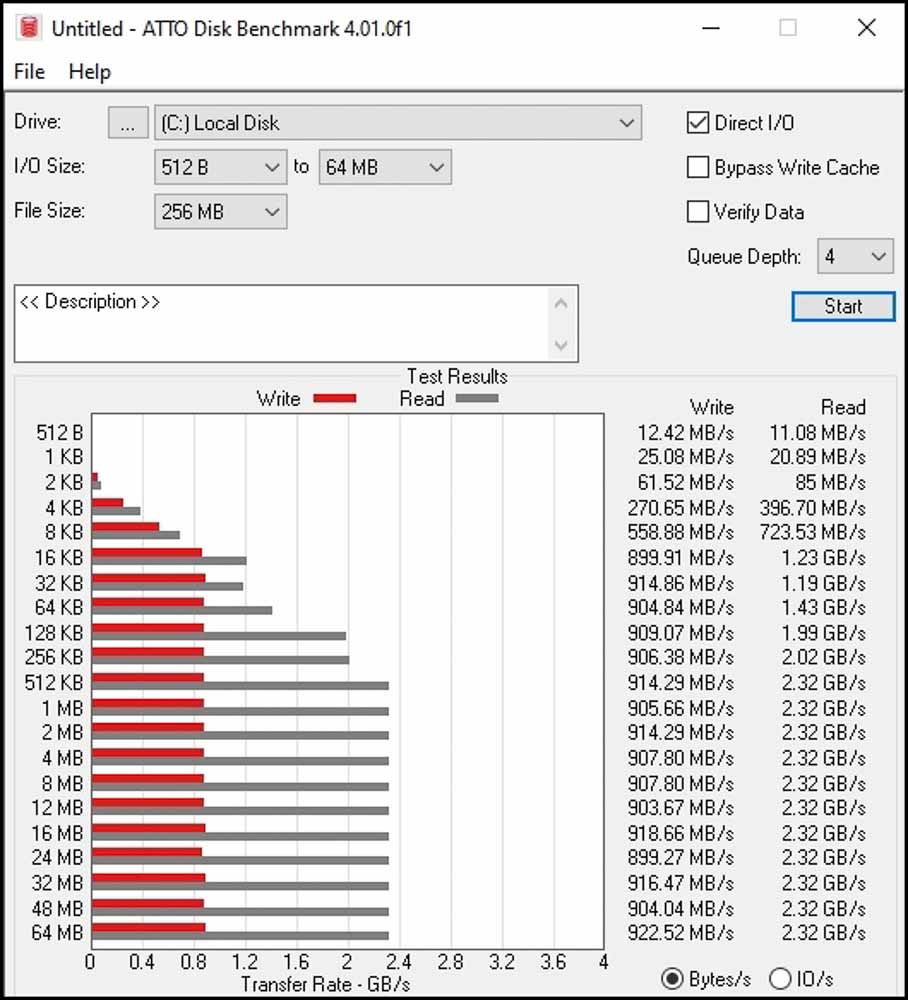The width and height of the screenshot is (908, 1000).
Task: Close the ATTO Disk Benchmark window
Action: tap(867, 28)
